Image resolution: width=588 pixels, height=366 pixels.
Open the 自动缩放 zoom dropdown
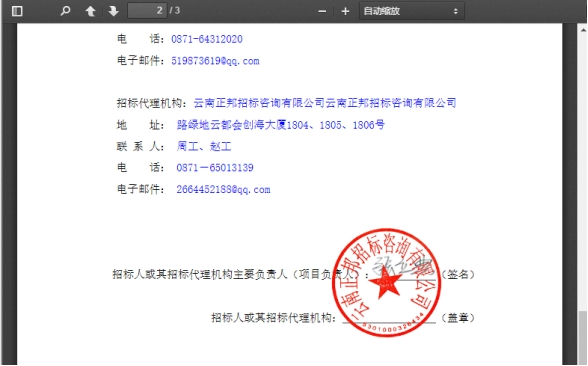pyautogui.click(x=412, y=11)
